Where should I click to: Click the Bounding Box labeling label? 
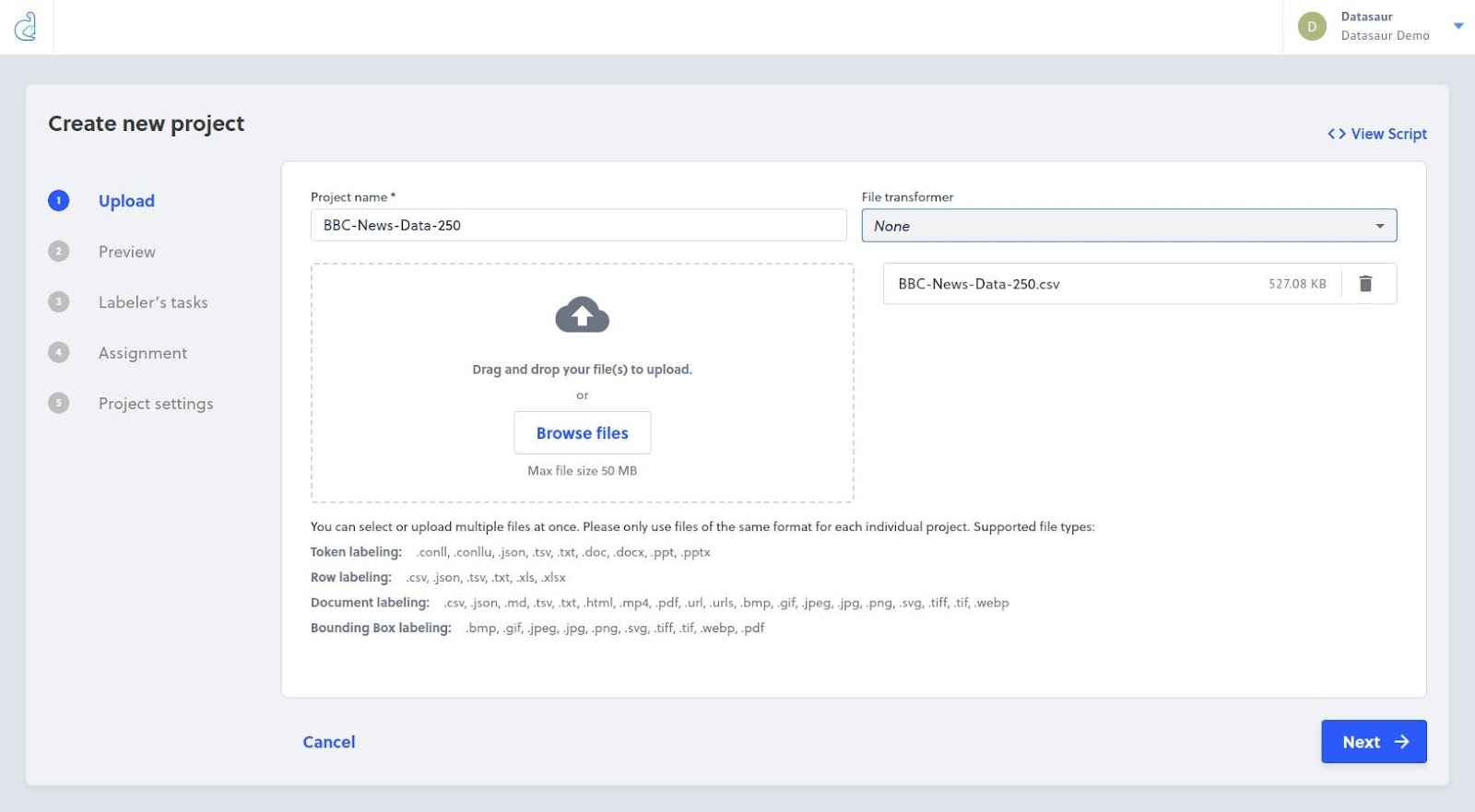pos(381,628)
